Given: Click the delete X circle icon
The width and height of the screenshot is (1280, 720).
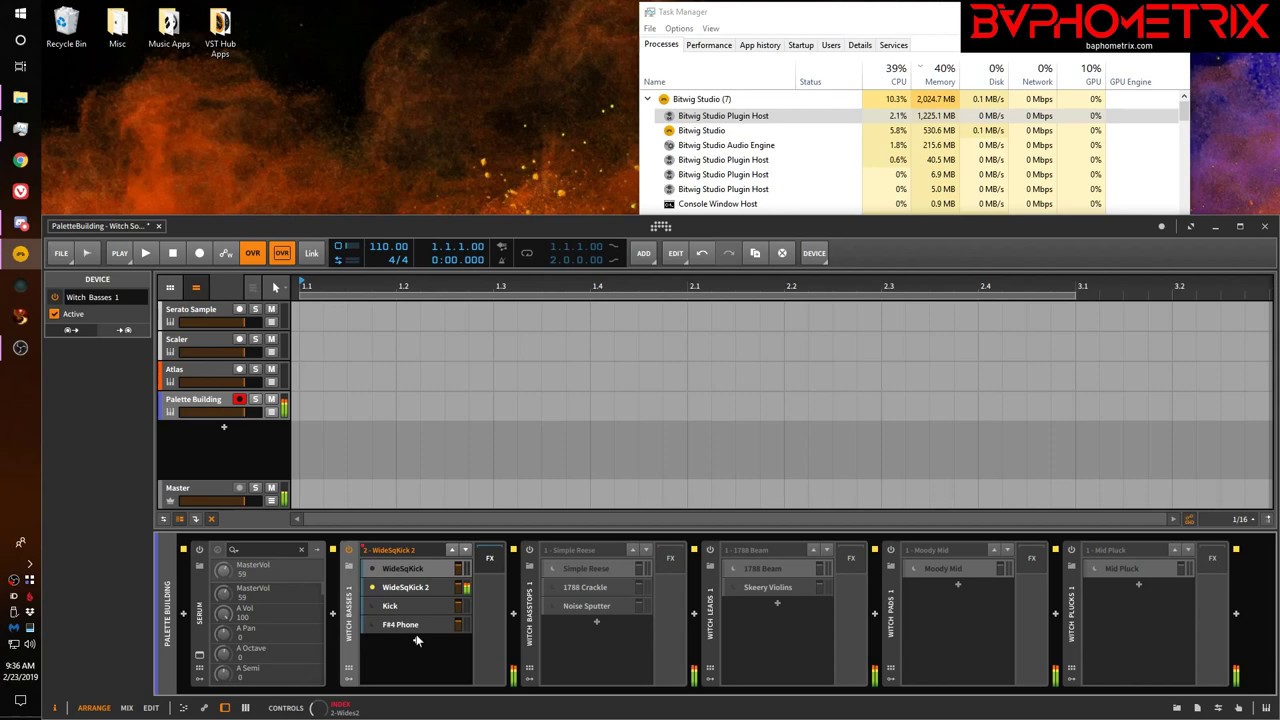Looking at the screenshot, I should (782, 253).
